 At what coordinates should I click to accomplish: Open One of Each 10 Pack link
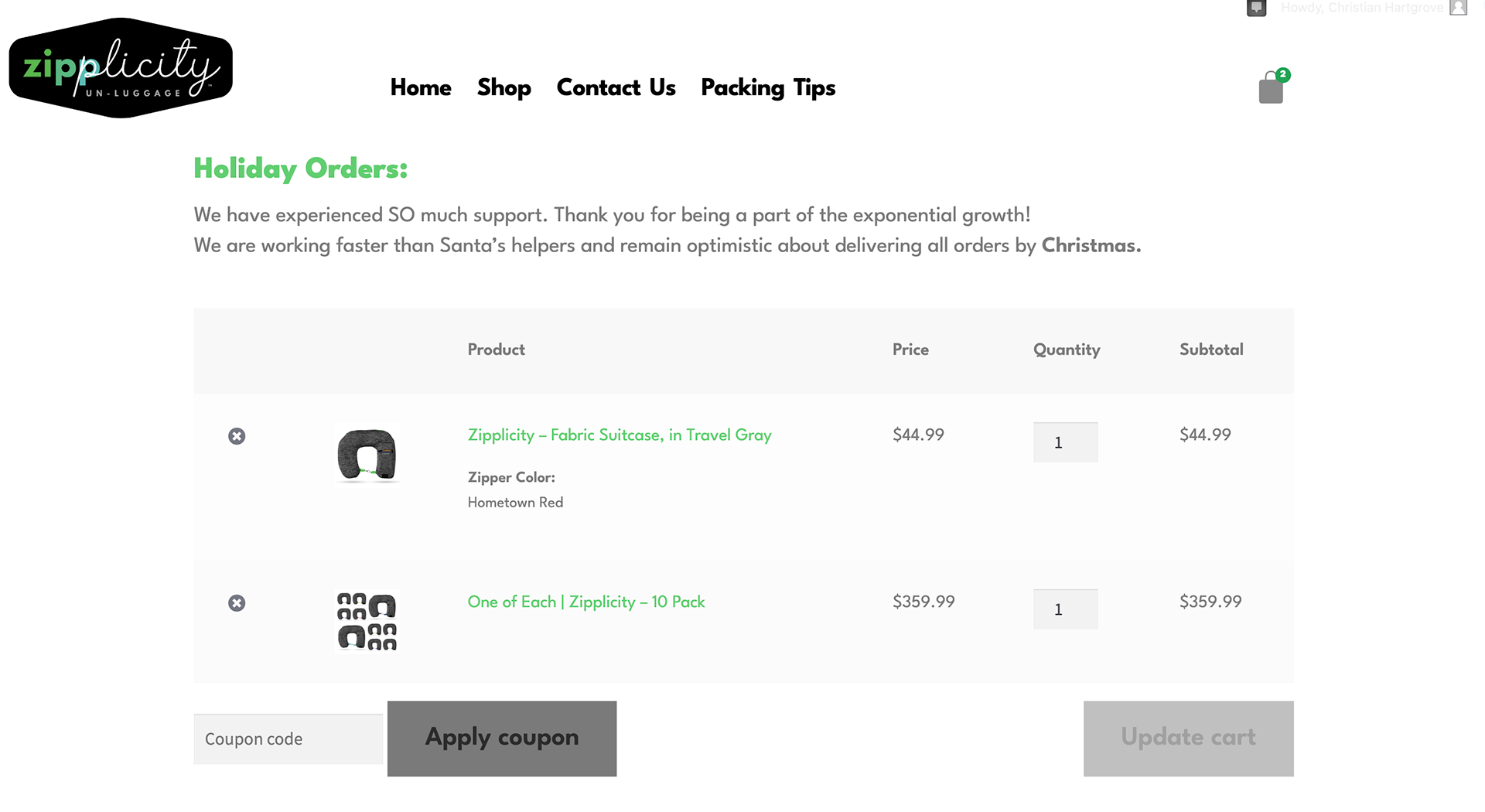[586, 602]
